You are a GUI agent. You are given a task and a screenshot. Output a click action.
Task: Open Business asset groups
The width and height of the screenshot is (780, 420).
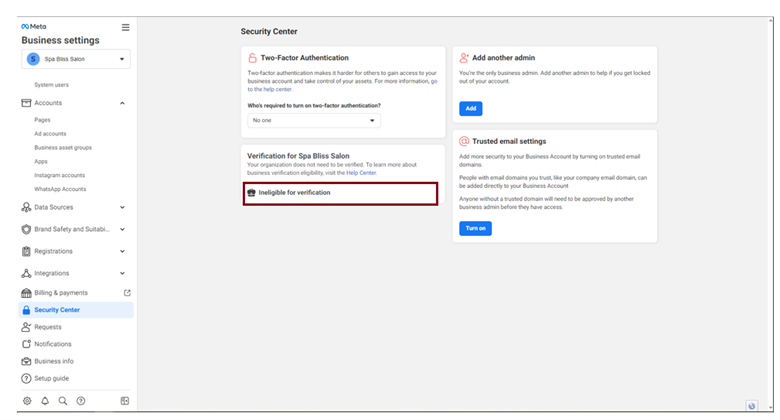tap(63, 148)
